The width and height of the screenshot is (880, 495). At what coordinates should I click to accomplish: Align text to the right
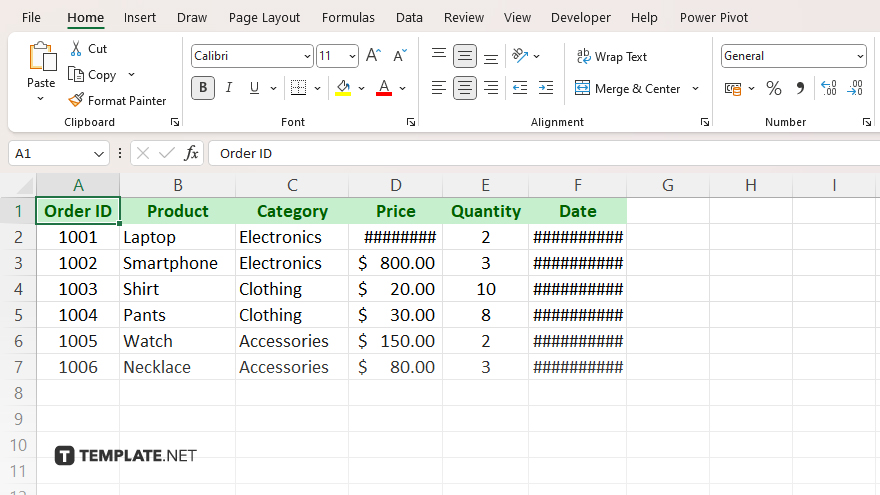click(x=491, y=88)
